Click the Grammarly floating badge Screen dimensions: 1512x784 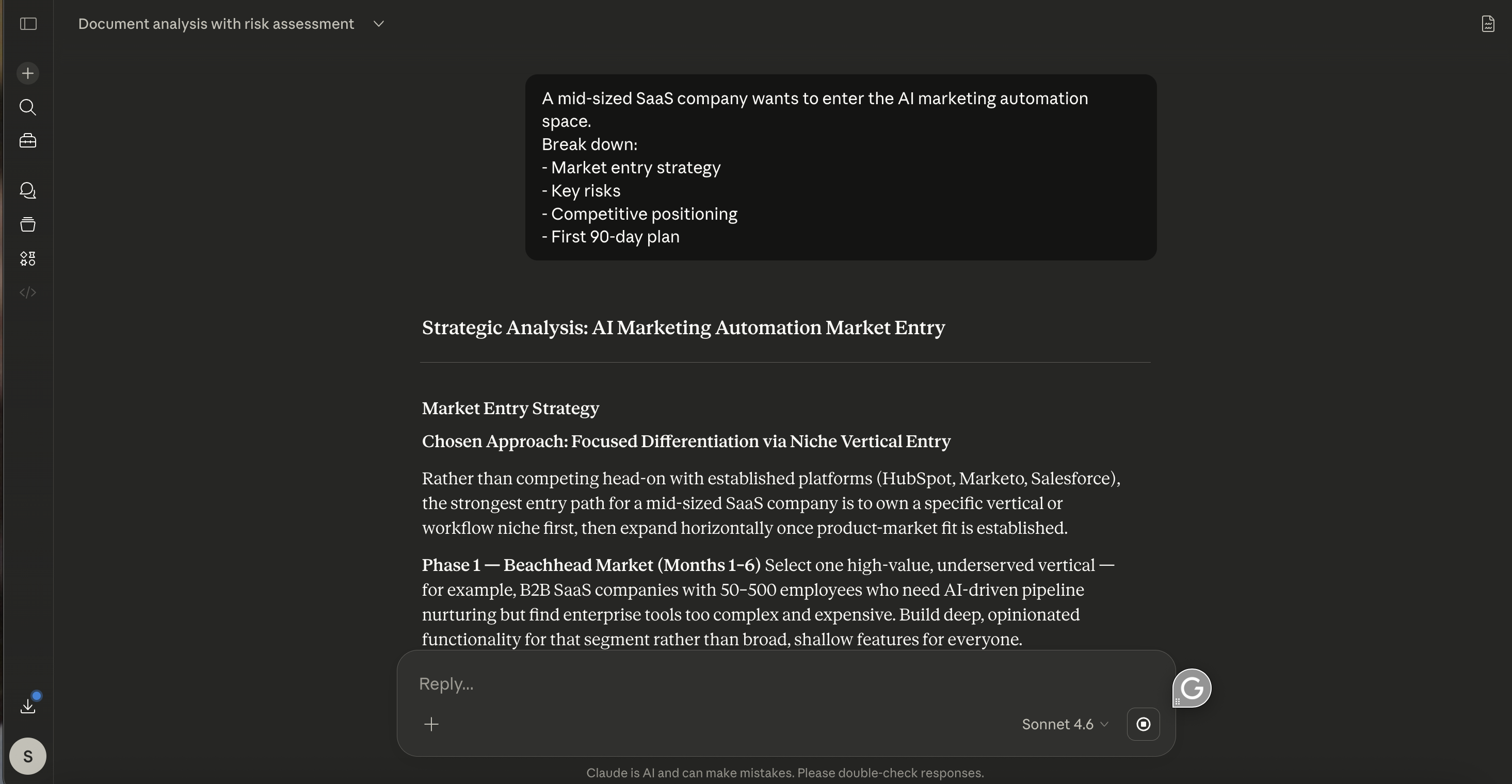coord(1192,688)
